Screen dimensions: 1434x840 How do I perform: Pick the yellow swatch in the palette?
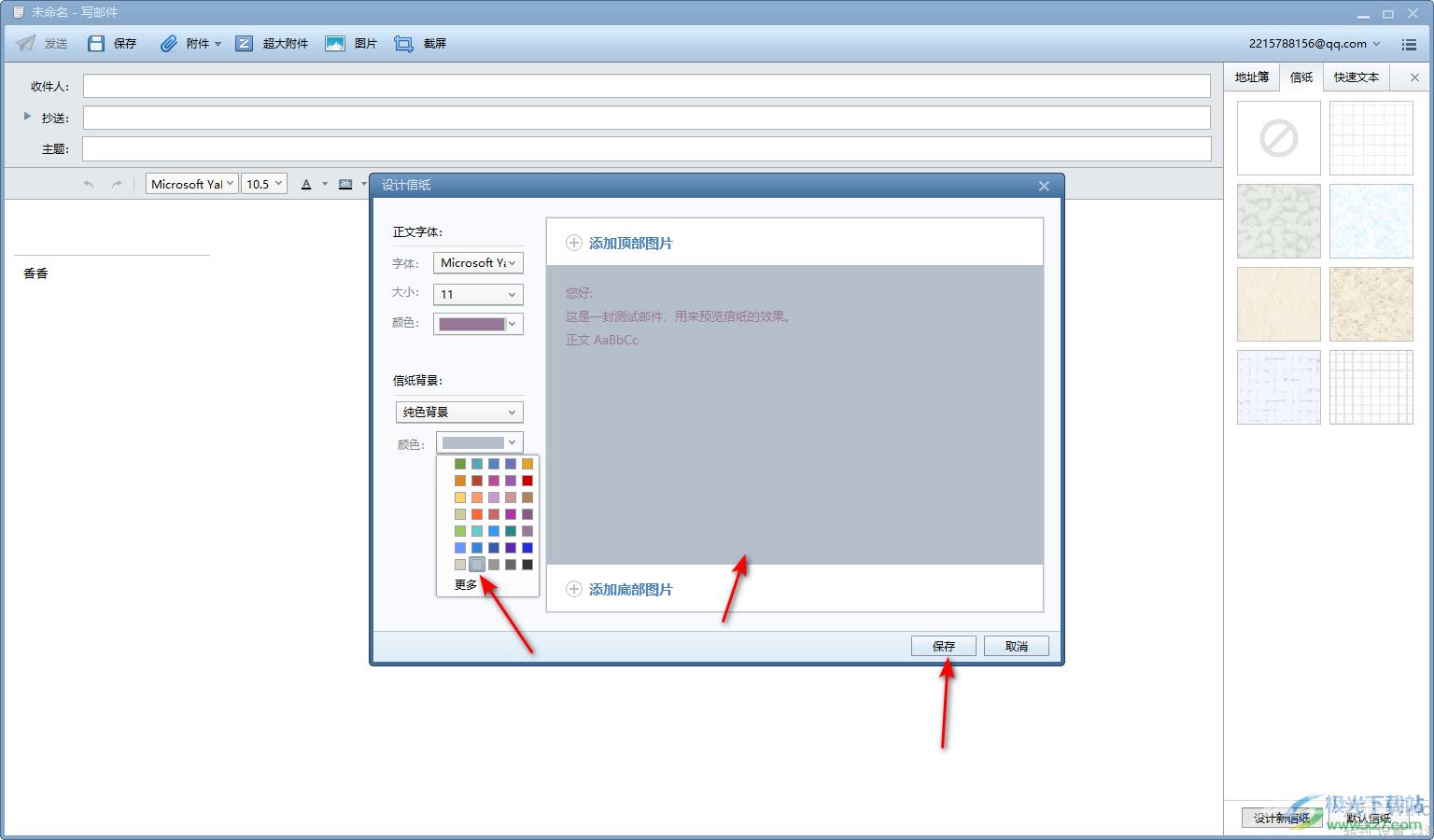(460, 497)
